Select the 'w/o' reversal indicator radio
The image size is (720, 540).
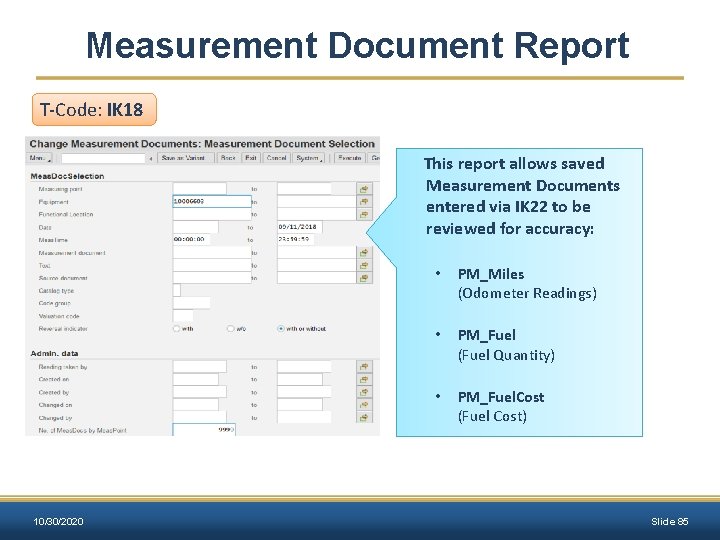[x=231, y=329]
